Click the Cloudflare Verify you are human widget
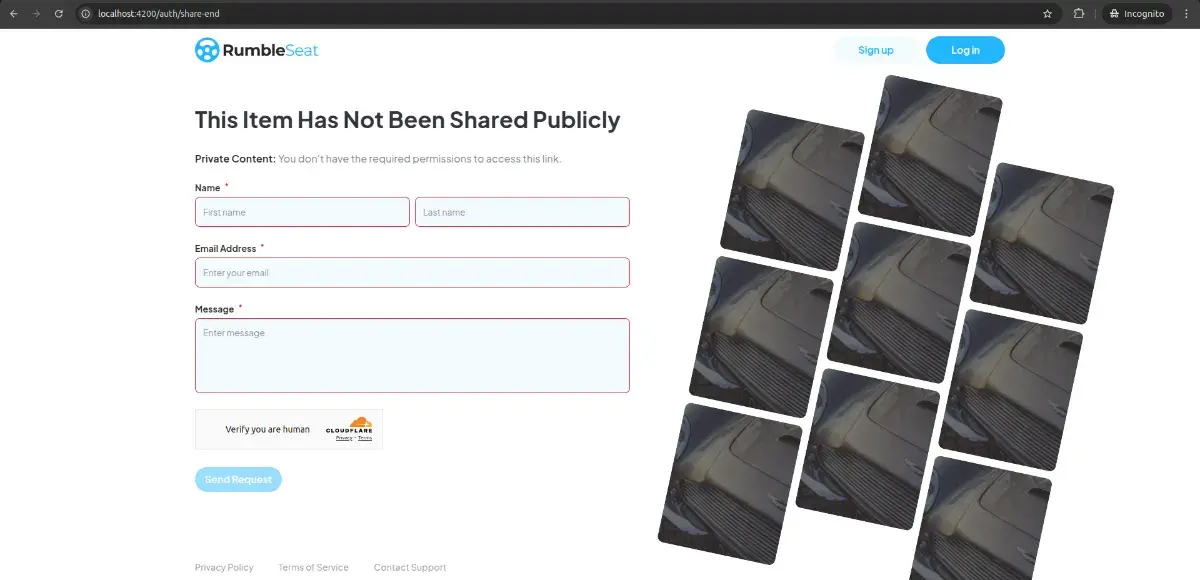This screenshot has height=580, width=1200. point(289,429)
